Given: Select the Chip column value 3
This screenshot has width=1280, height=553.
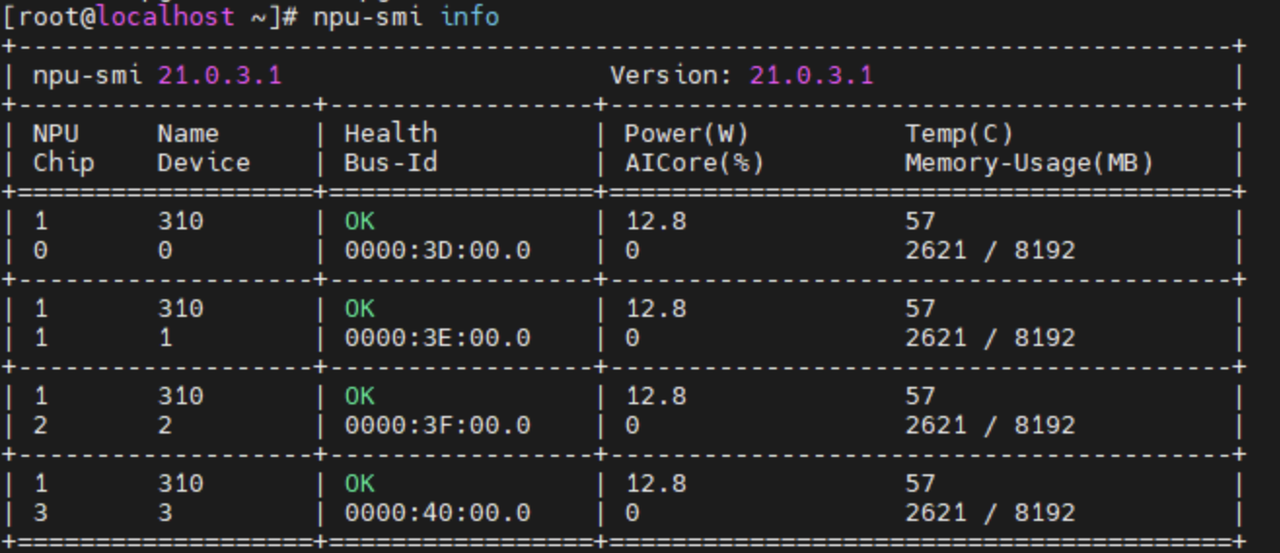Looking at the screenshot, I should click(40, 514).
